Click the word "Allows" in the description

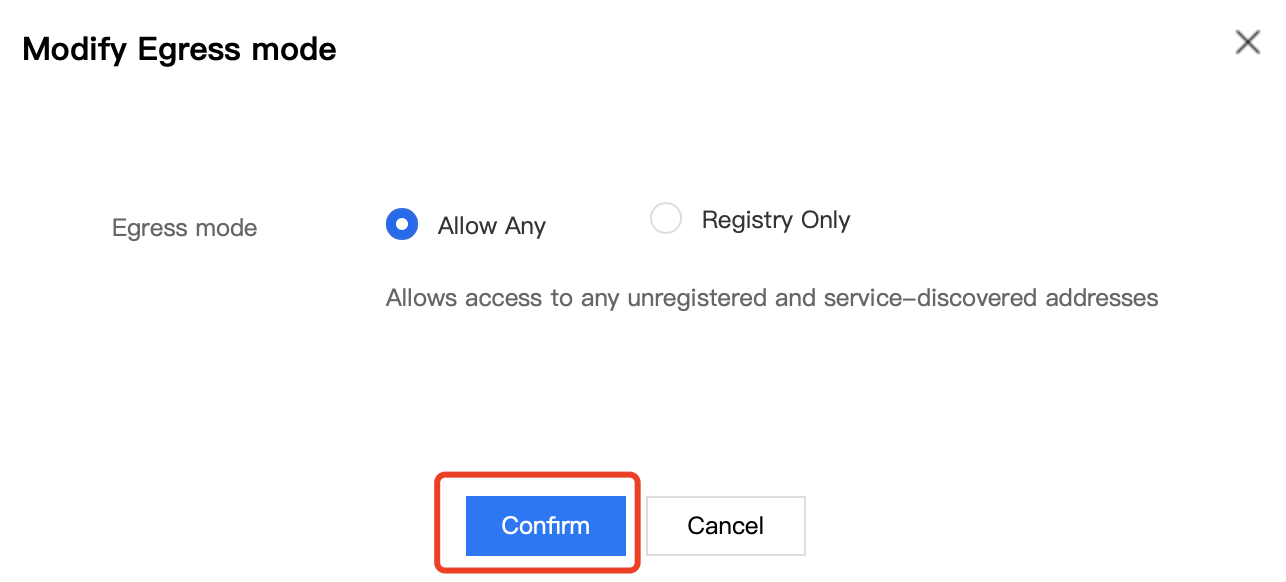[x=419, y=298]
